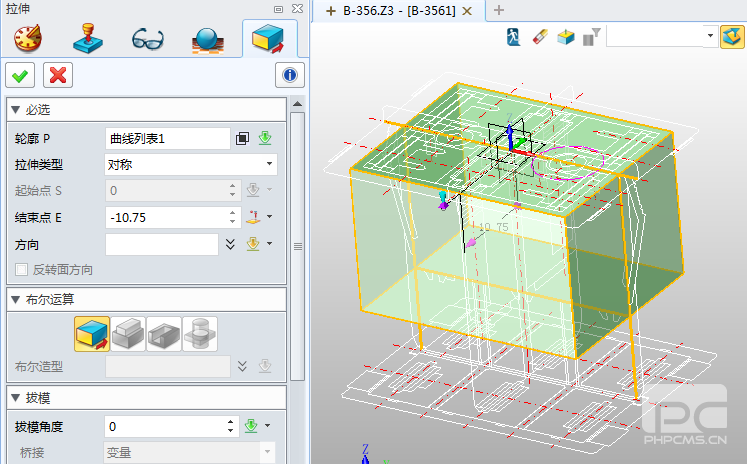747x464 pixels.
Task: Click the 结束点 E value field
Action: 166,217
